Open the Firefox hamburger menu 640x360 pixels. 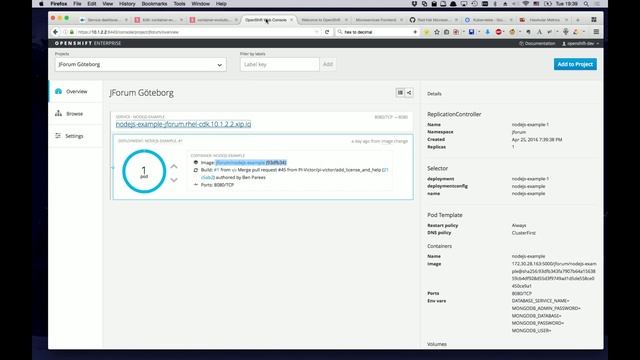coord(596,32)
